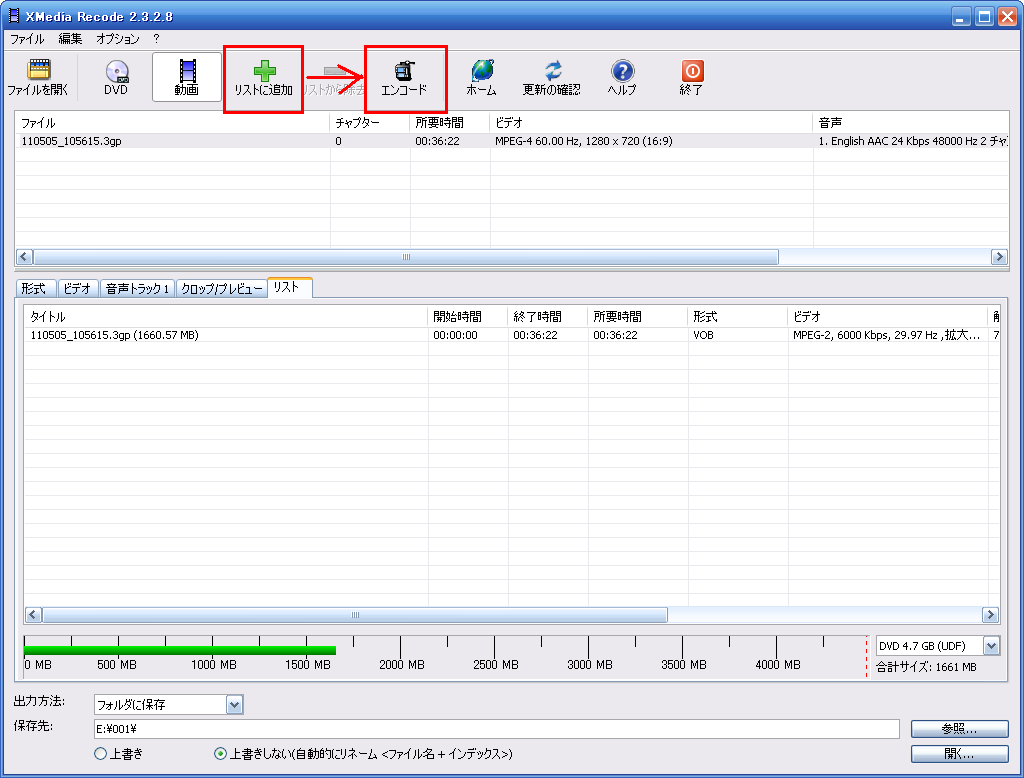Click the MPEG-2, 6000 Kbps video cell
The height and width of the screenshot is (778, 1024).
tap(886, 335)
